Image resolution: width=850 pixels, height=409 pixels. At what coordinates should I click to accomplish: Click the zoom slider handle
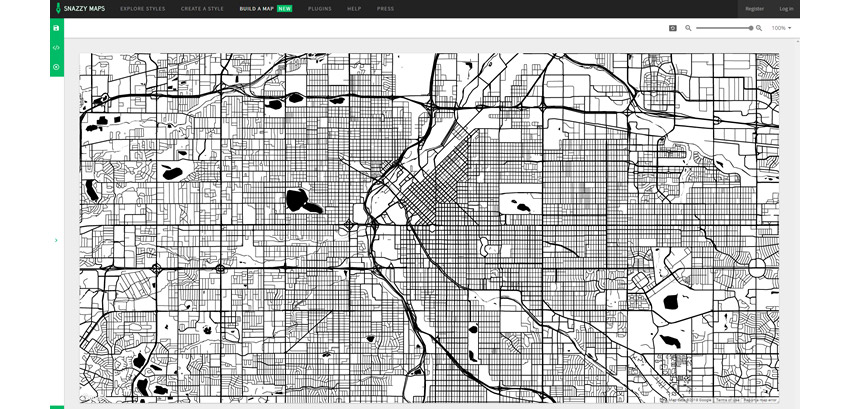coord(751,28)
